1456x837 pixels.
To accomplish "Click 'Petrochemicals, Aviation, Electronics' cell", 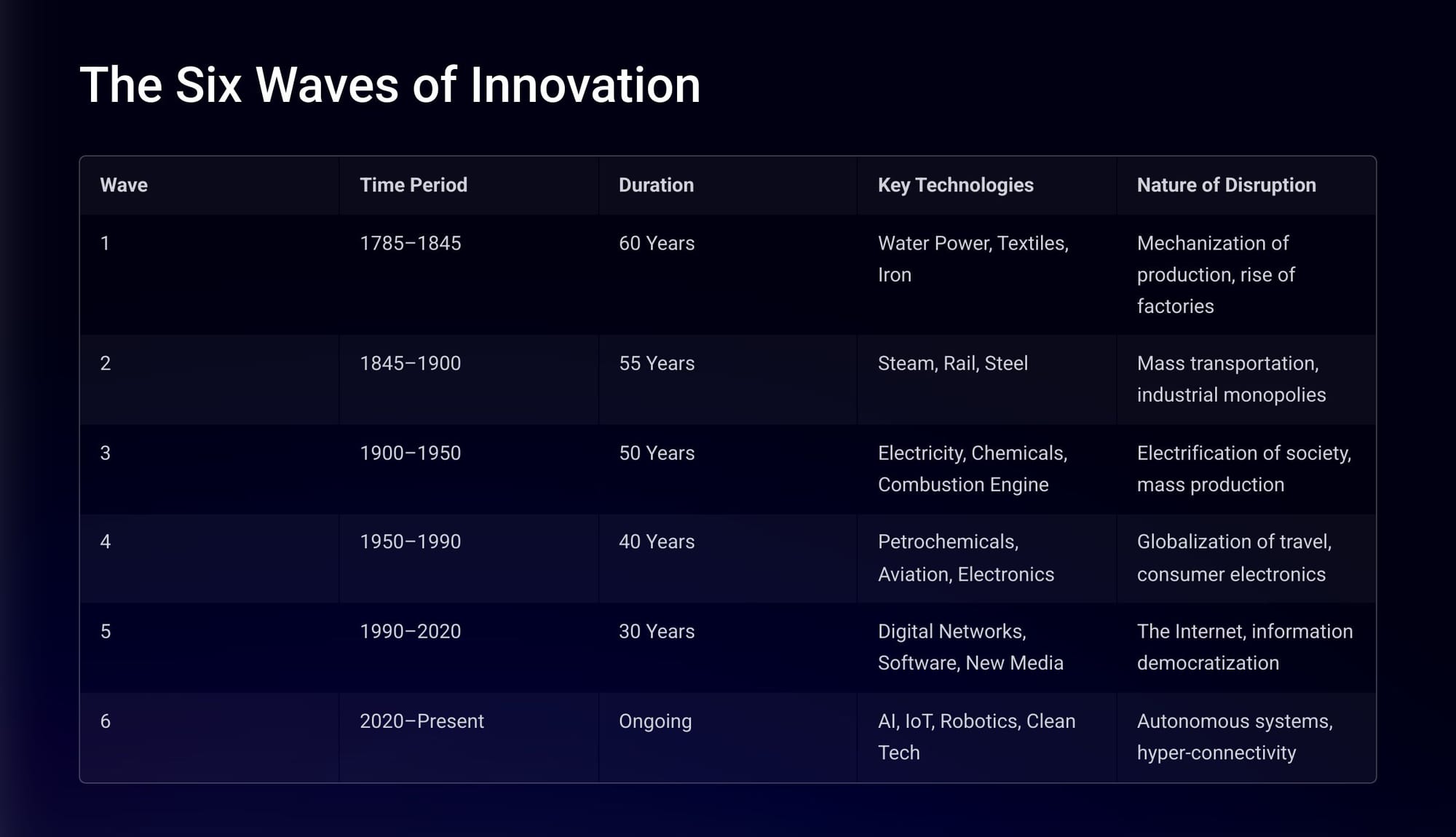I will [x=987, y=558].
